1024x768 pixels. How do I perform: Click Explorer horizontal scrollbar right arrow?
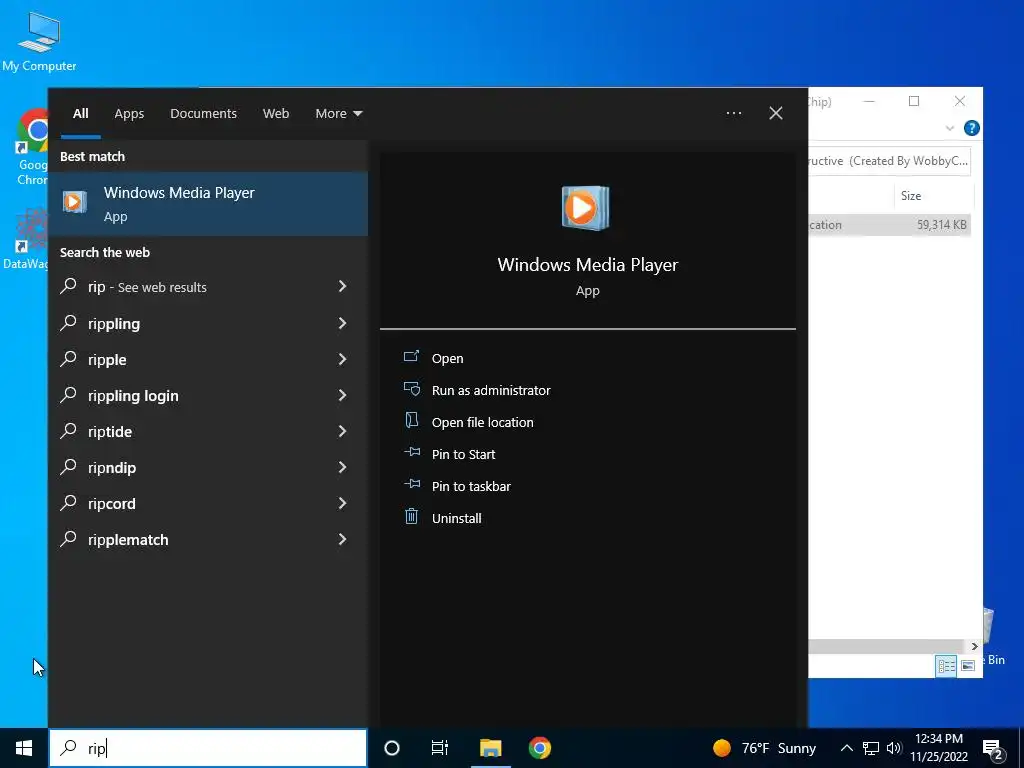[x=974, y=646]
